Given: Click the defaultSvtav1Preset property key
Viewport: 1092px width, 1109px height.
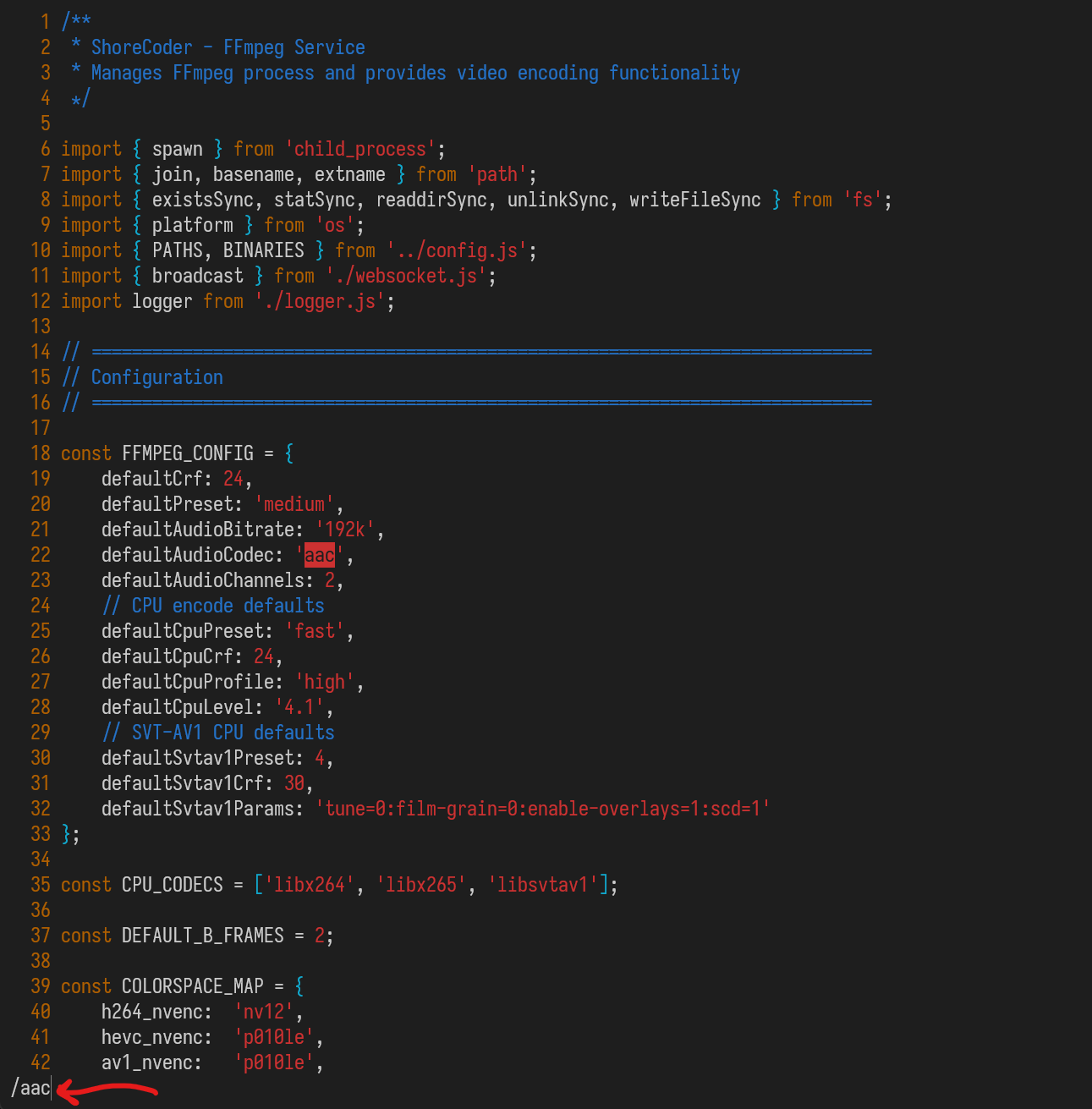Looking at the screenshot, I should [x=198, y=758].
